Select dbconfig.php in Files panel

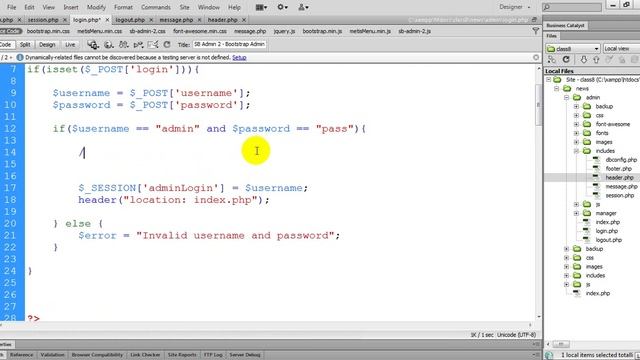click(x=621, y=160)
